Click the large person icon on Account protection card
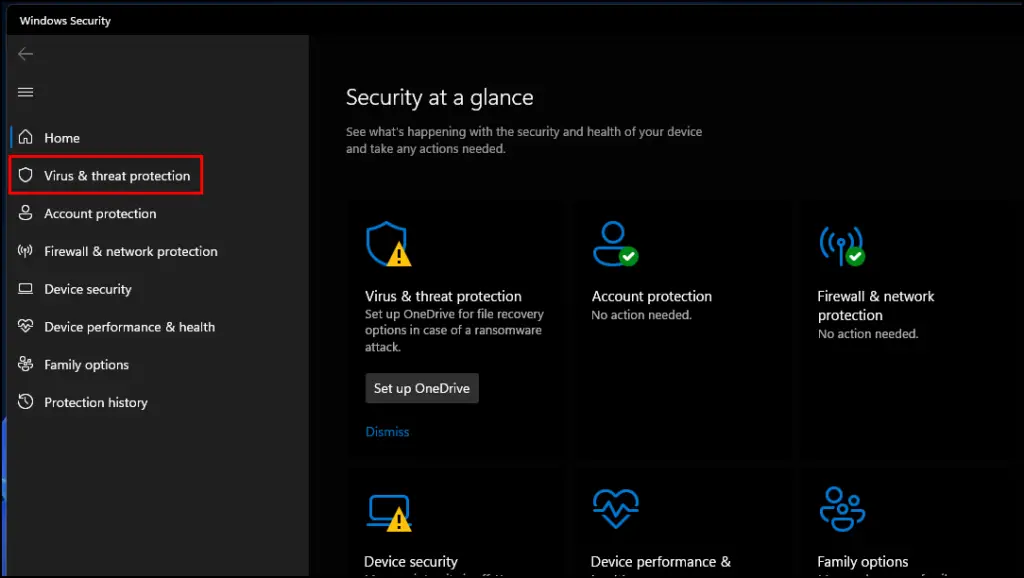This screenshot has height=578, width=1024. coord(615,244)
